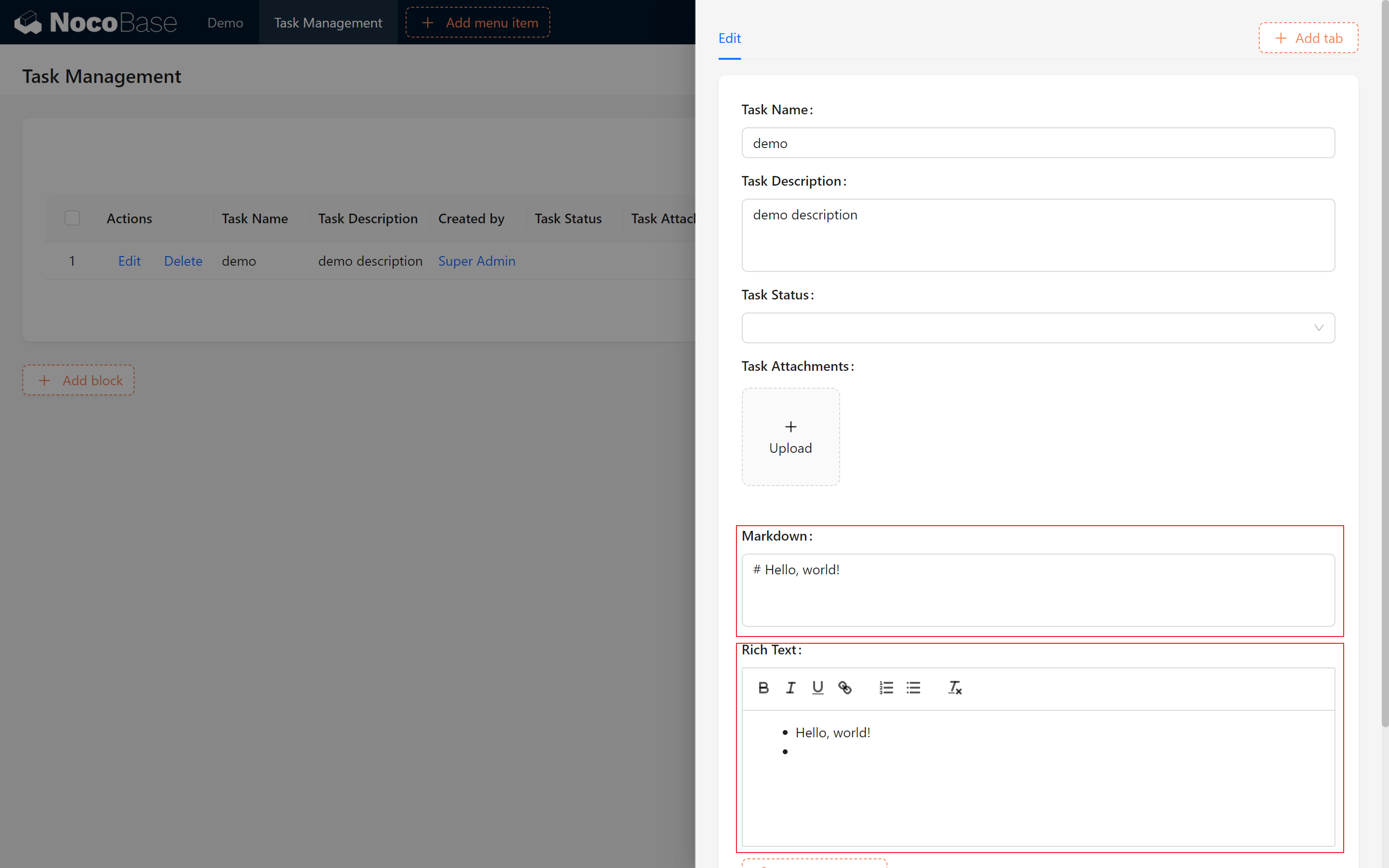
Task: Click the Task Description column header
Action: 368,218
